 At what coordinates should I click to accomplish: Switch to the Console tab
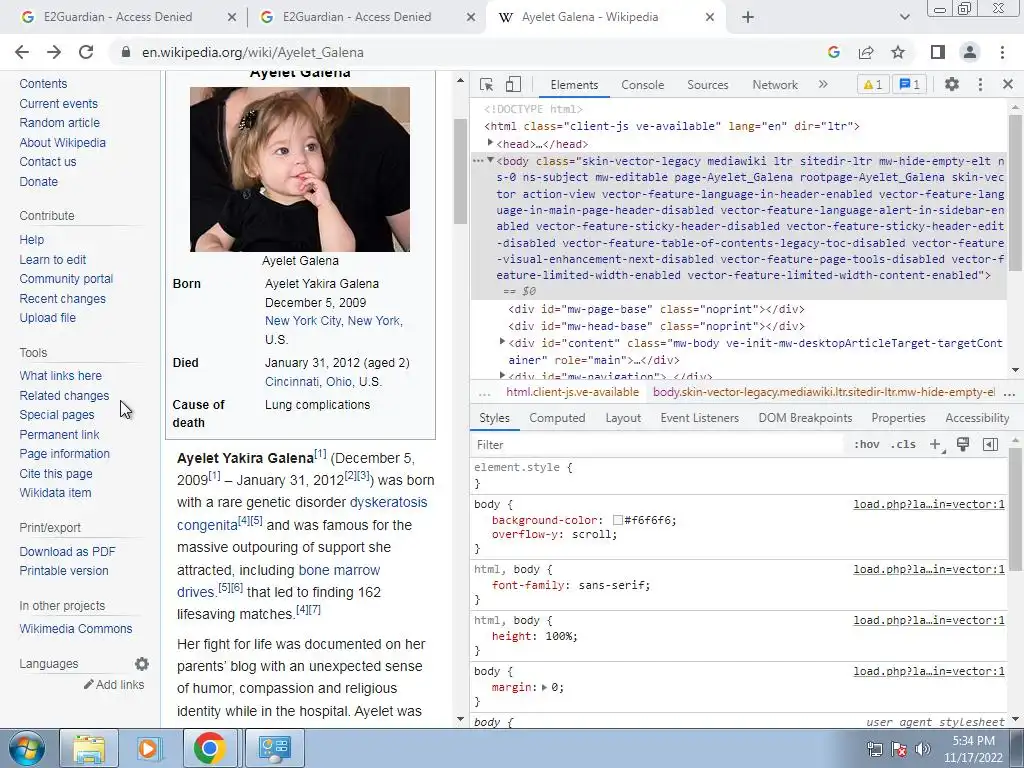(643, 85)
